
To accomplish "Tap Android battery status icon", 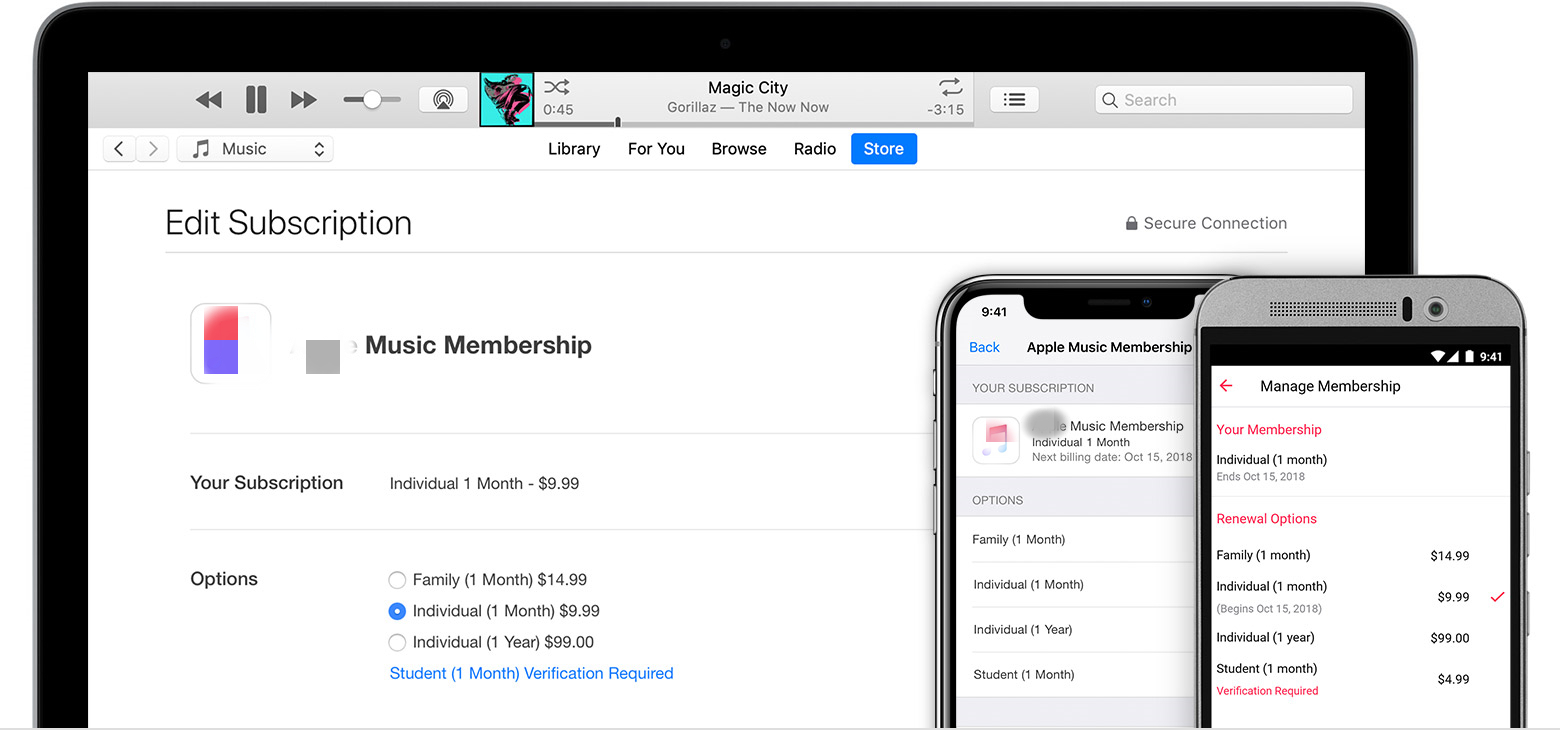I will coord(1469,356).
